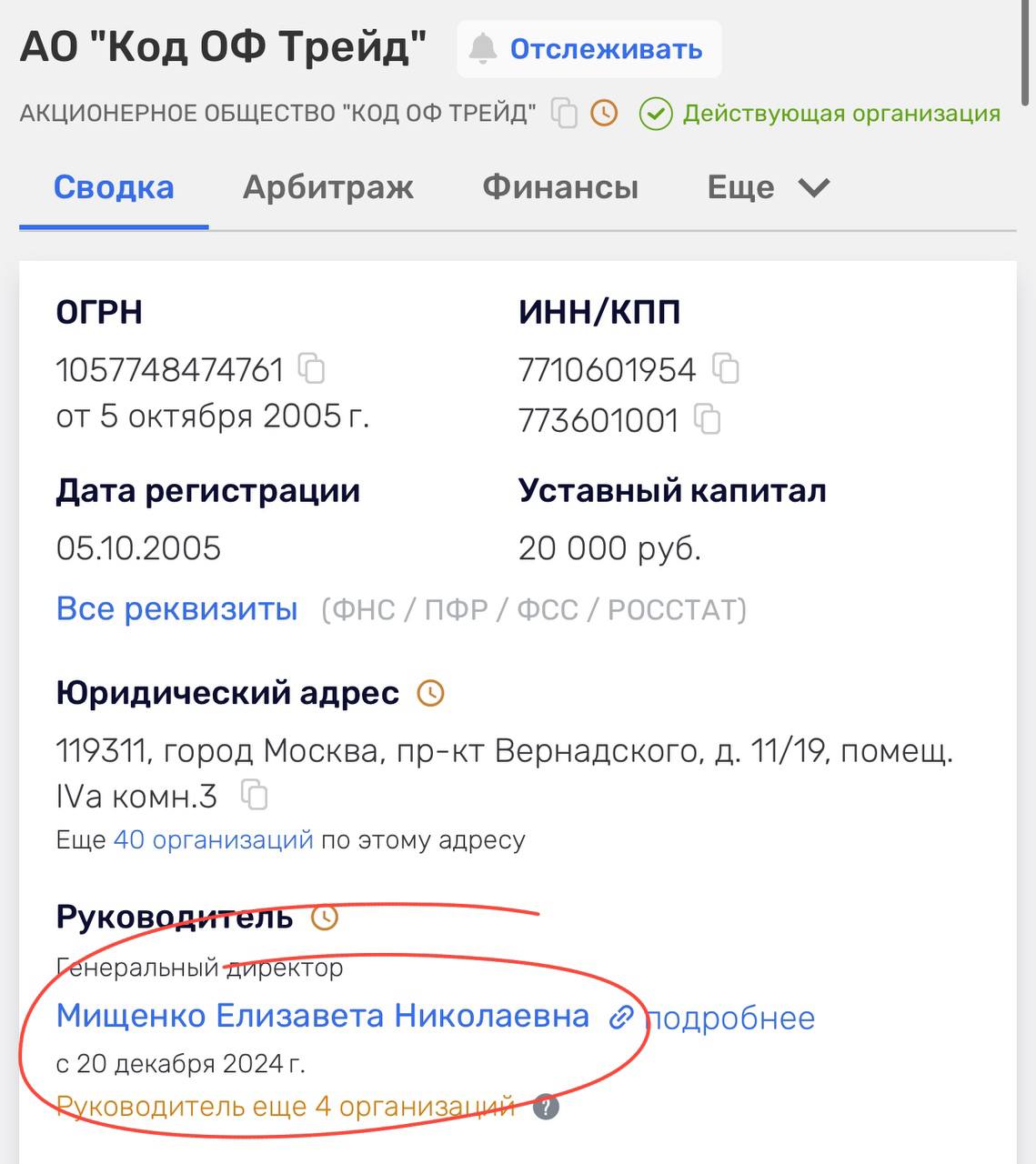Copy the legal address text
The width and height of the screenshot is (1036, 1164).
[255, 796]
